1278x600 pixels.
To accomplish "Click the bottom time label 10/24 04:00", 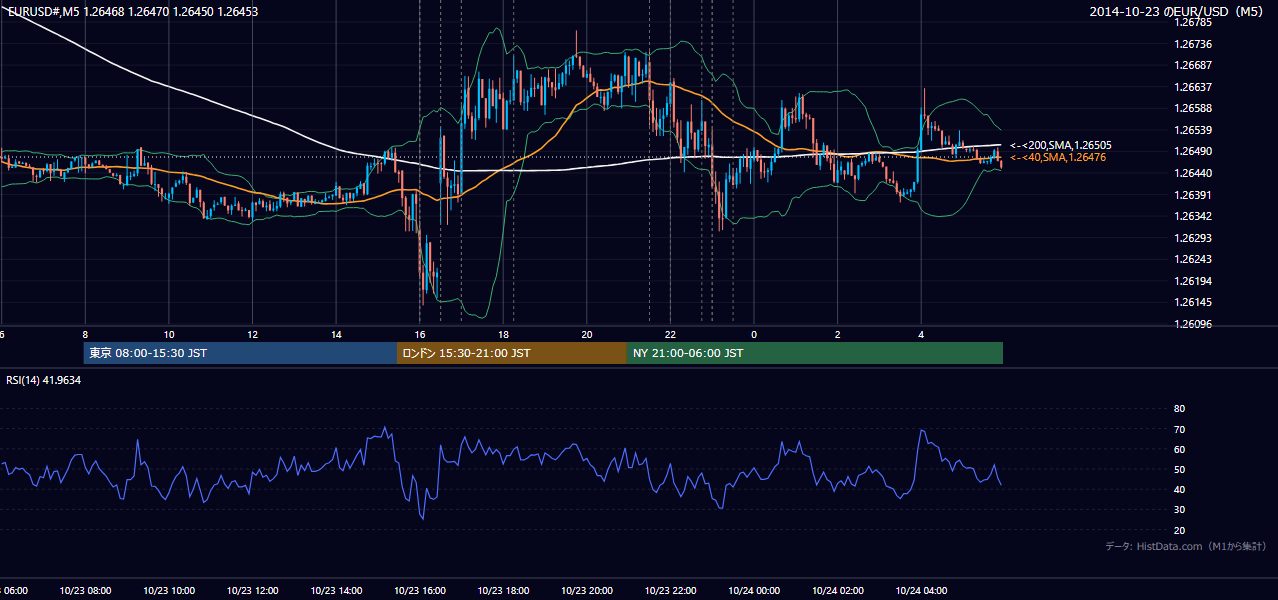I will pos(922,591).
